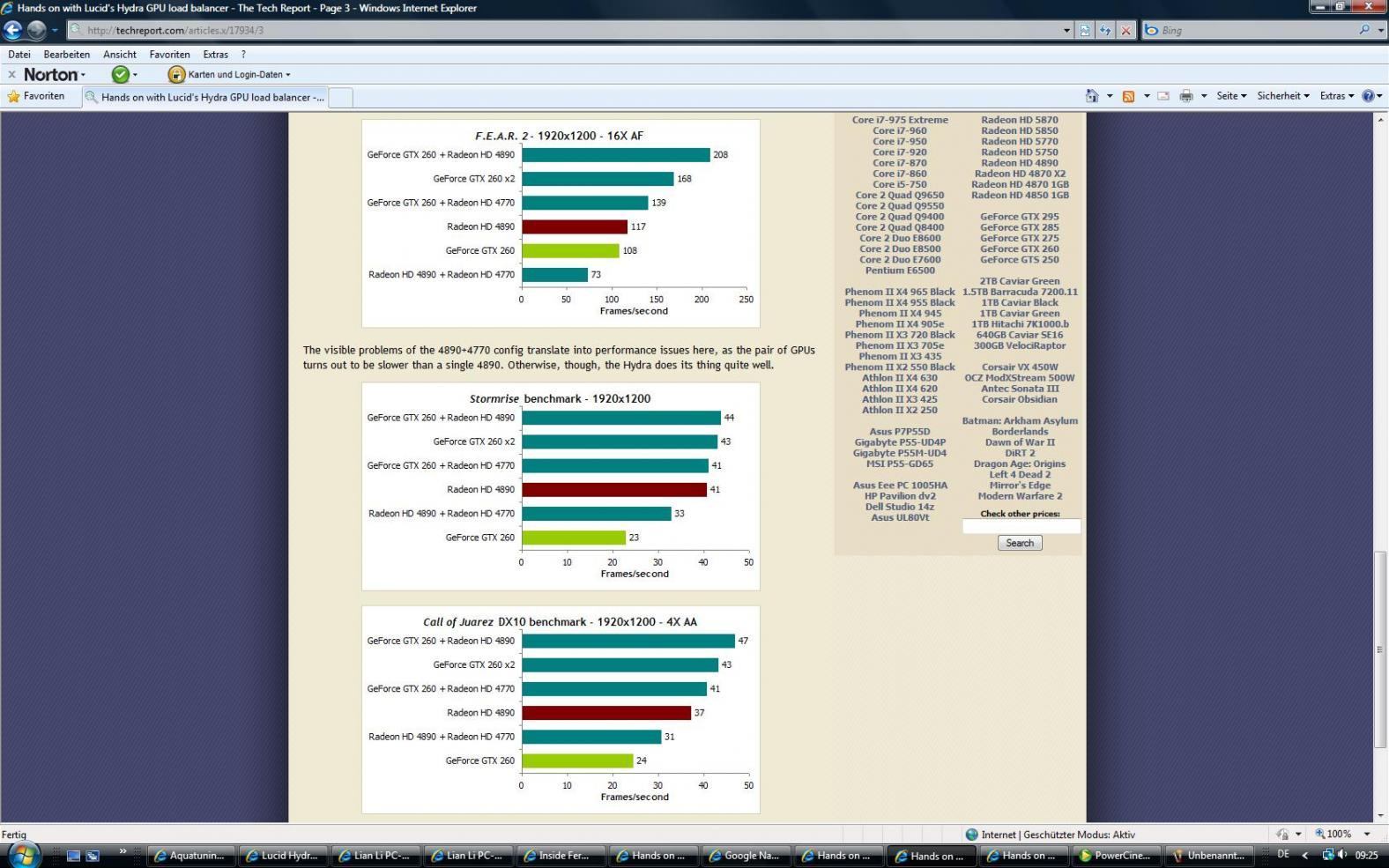Open the Favoriten menu in the menu bar
Screen dimensions: 1389x868
click(x=169, y=55)
